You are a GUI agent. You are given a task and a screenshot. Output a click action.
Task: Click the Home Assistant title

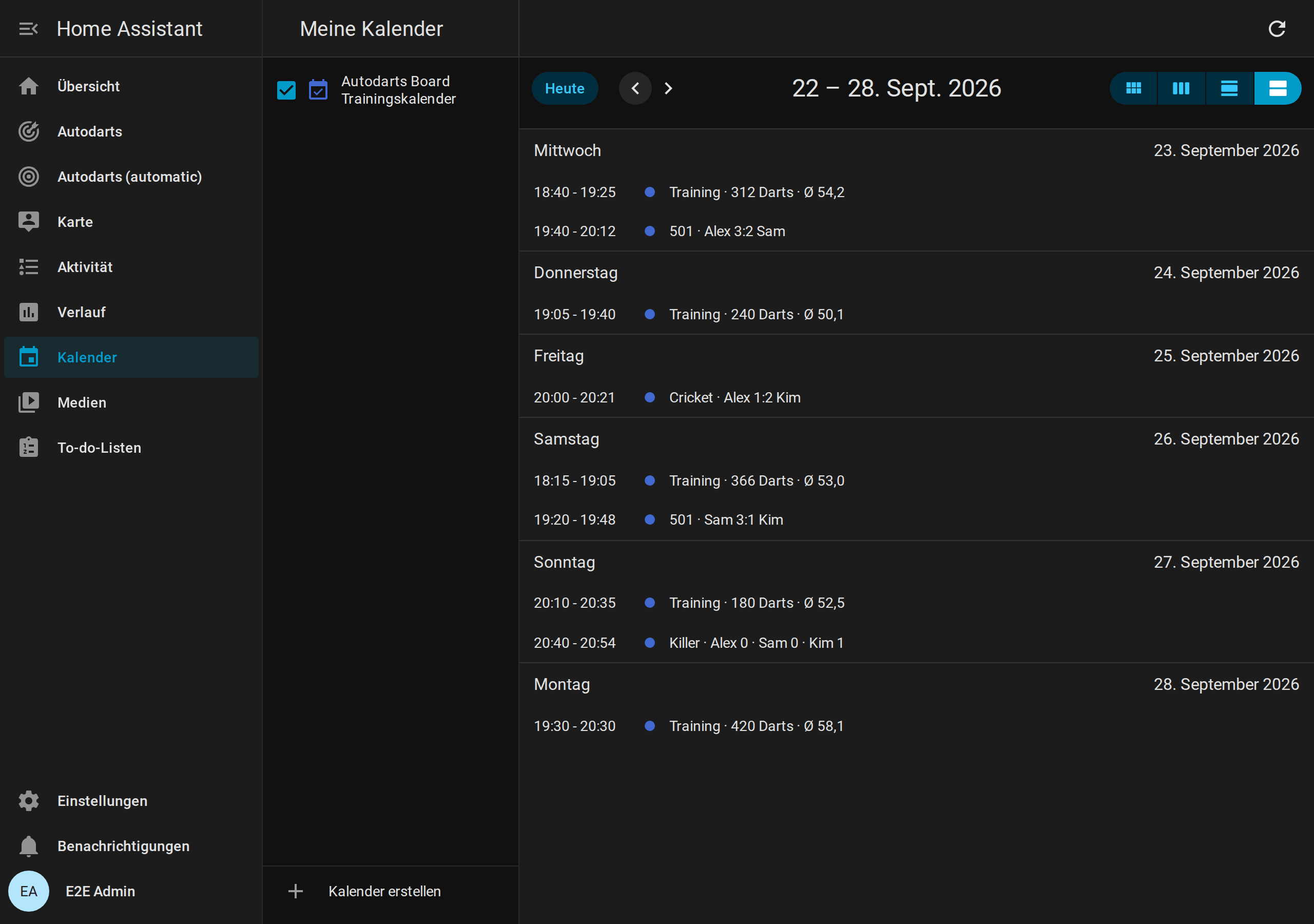point(129,29)
